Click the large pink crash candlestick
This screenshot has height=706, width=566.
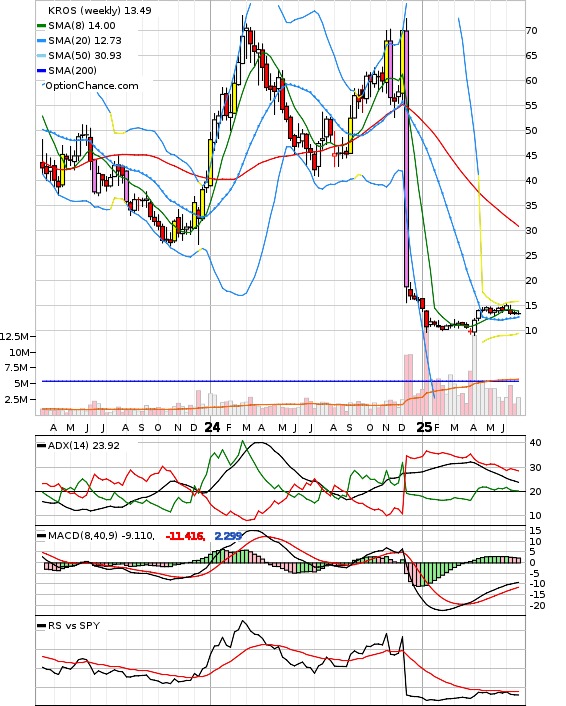click(407, 158)
